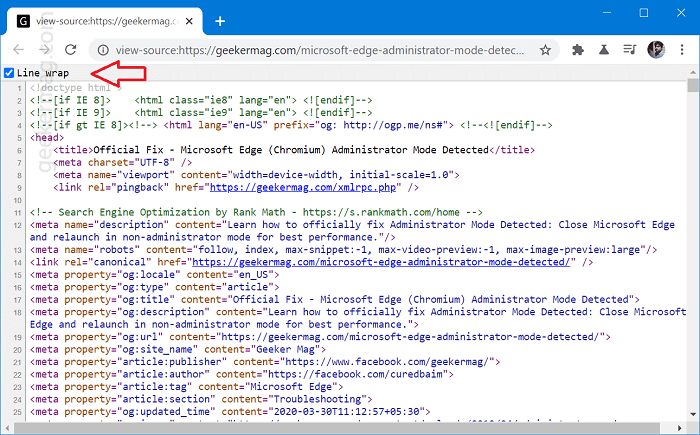This screenshot has height=435, width=700.
Task: Open a new tab with plus button
Action: (220, 21)
